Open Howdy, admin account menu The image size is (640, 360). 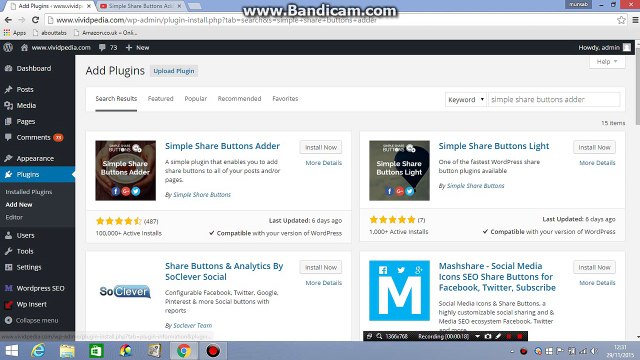(x=604, y=47)
